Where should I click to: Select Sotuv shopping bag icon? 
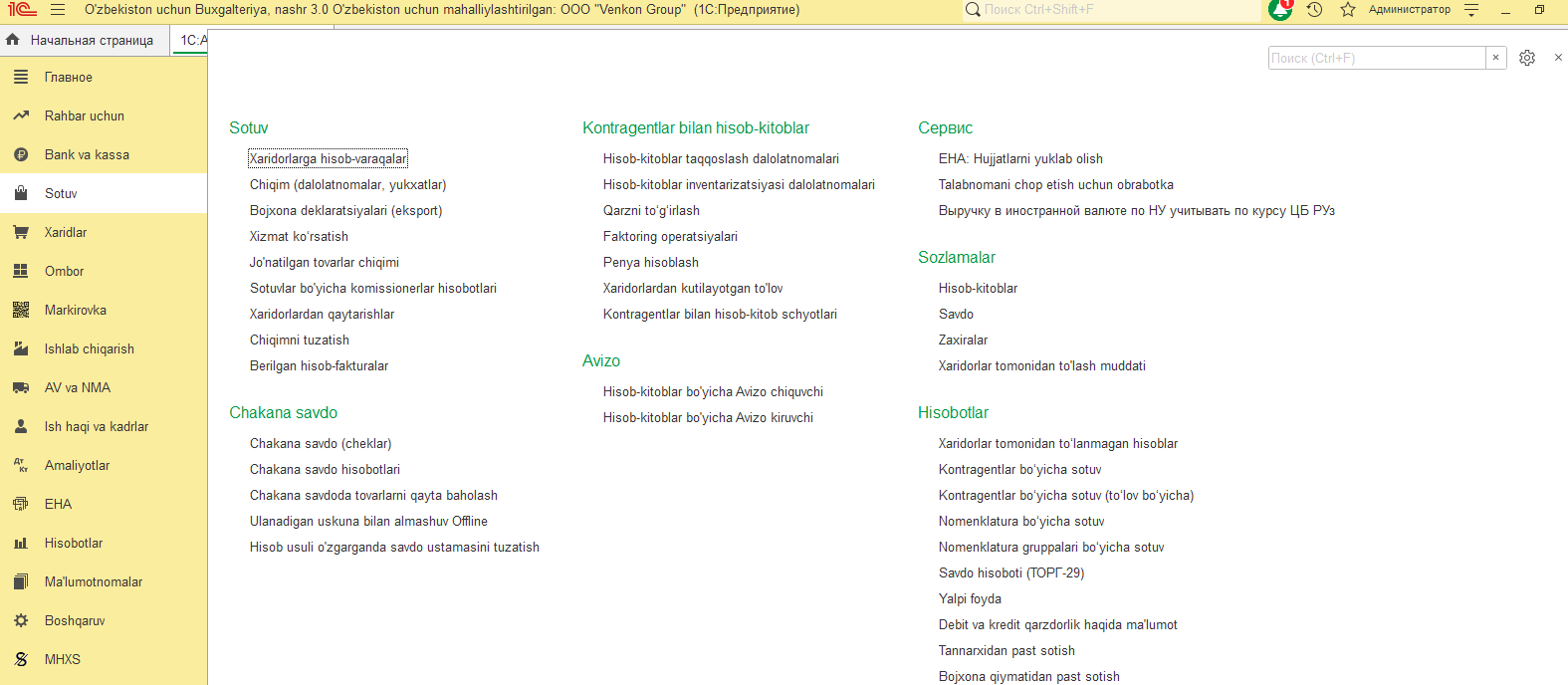coord(21,193)
